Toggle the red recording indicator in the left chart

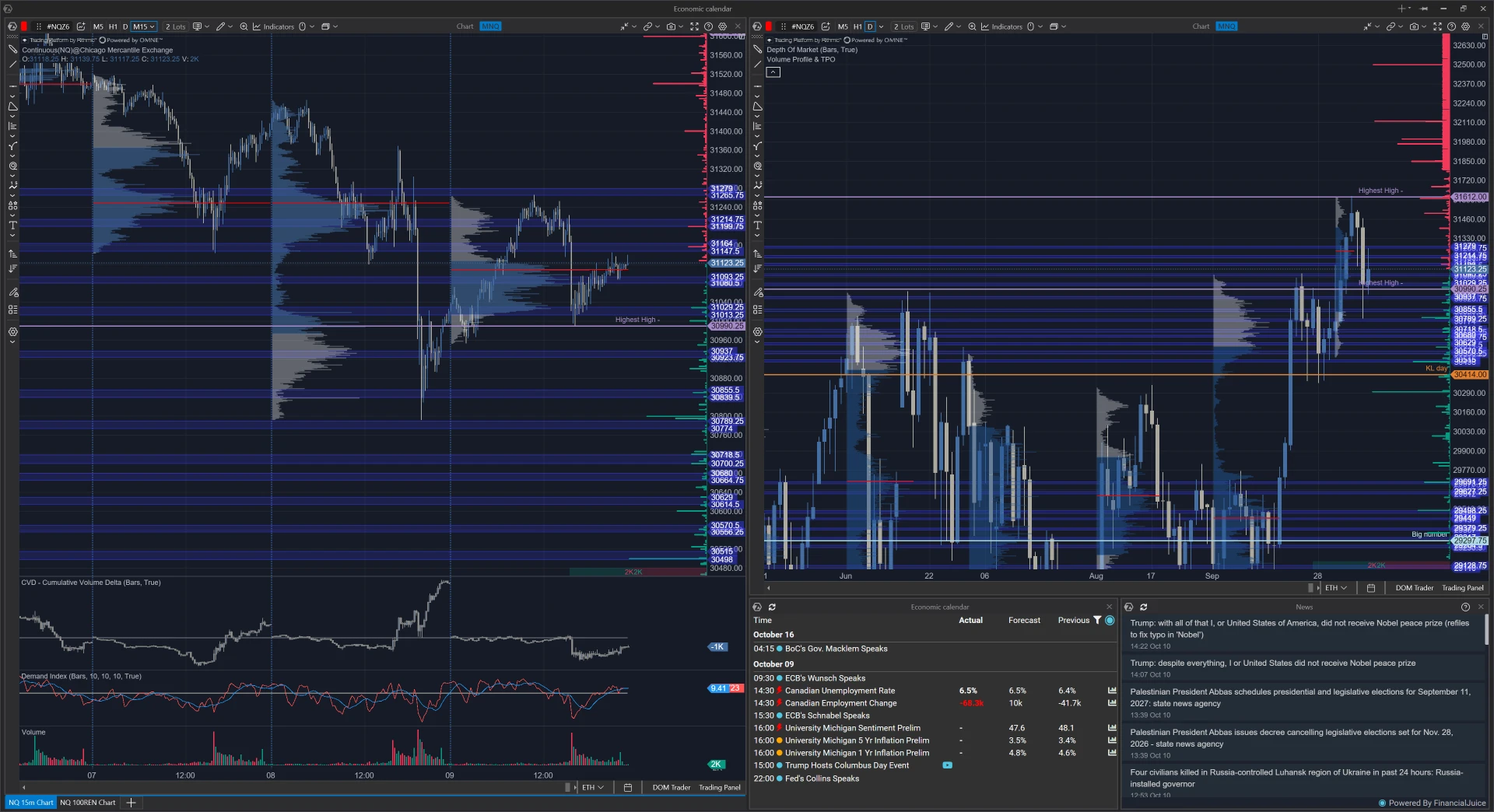point(24,26)
